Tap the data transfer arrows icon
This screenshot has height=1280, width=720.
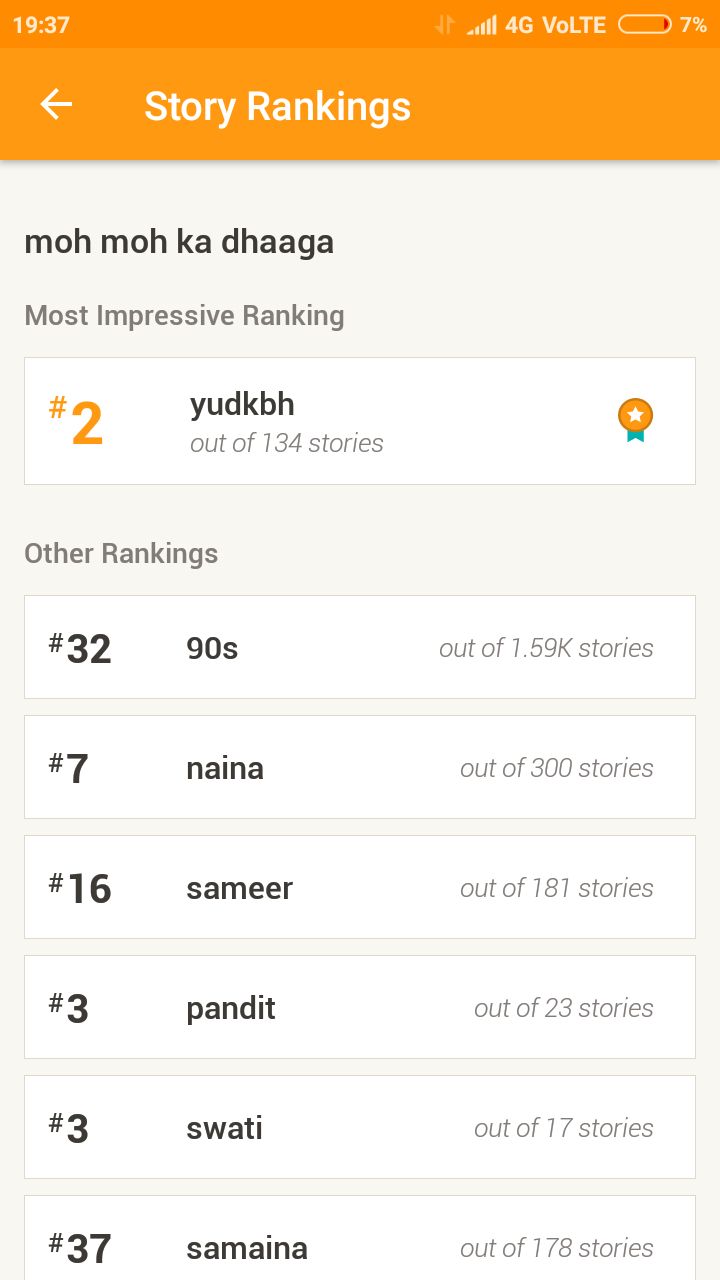(x=444, y=25)
